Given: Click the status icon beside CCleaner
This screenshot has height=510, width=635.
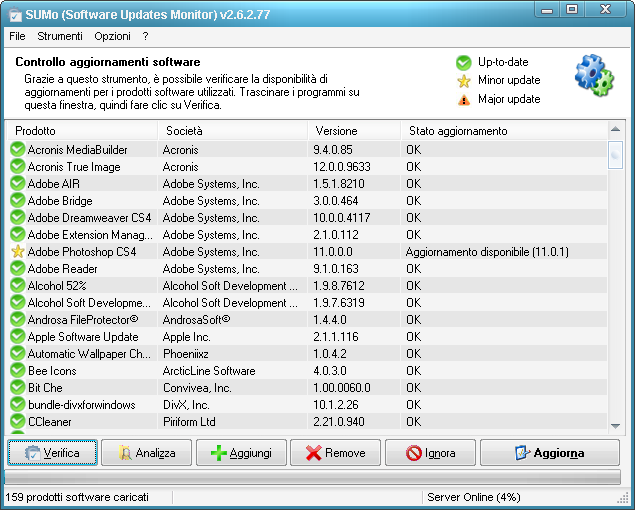Looking at the screenshot, I should 17,422.
